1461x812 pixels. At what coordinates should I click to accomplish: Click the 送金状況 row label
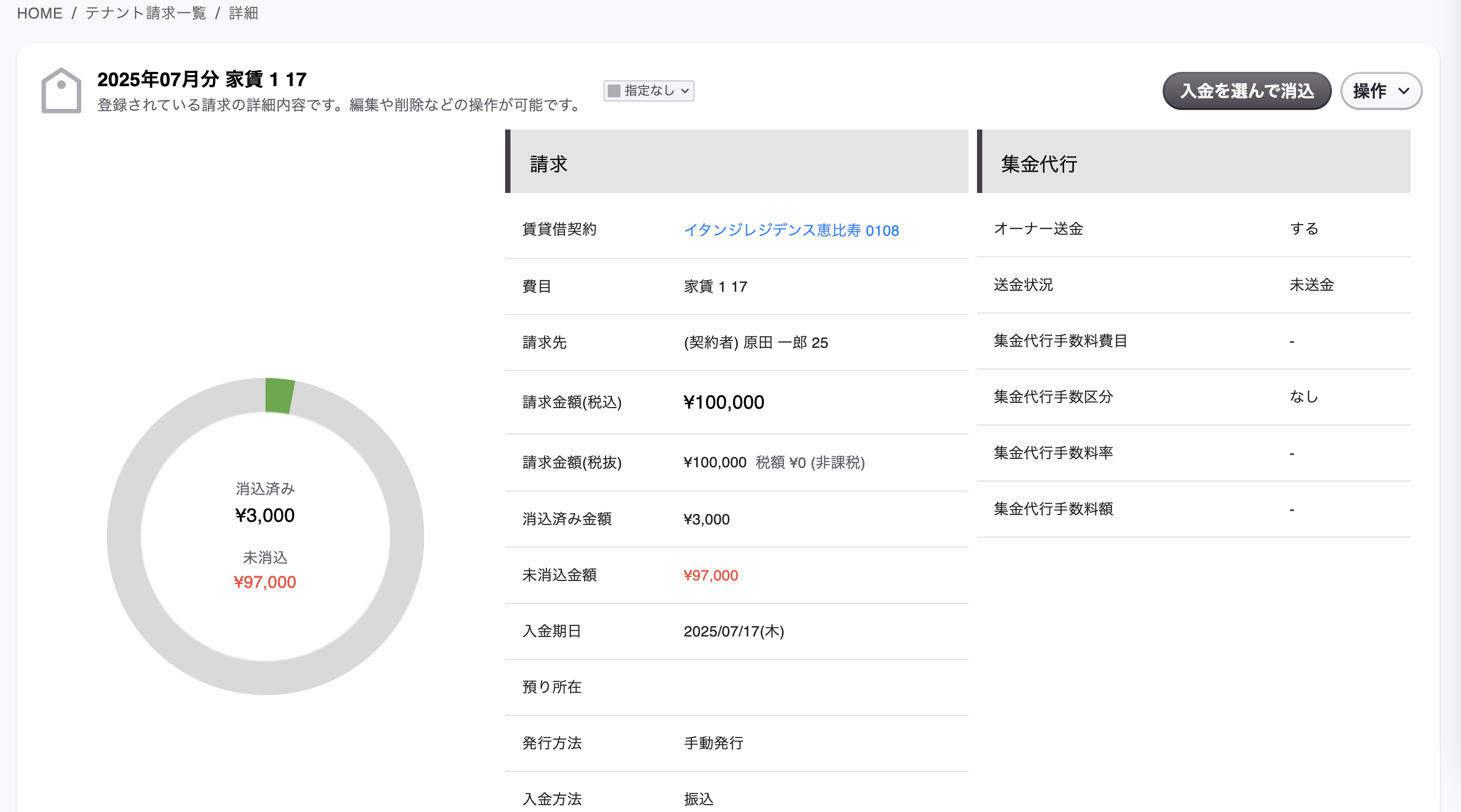point(1023,284)
